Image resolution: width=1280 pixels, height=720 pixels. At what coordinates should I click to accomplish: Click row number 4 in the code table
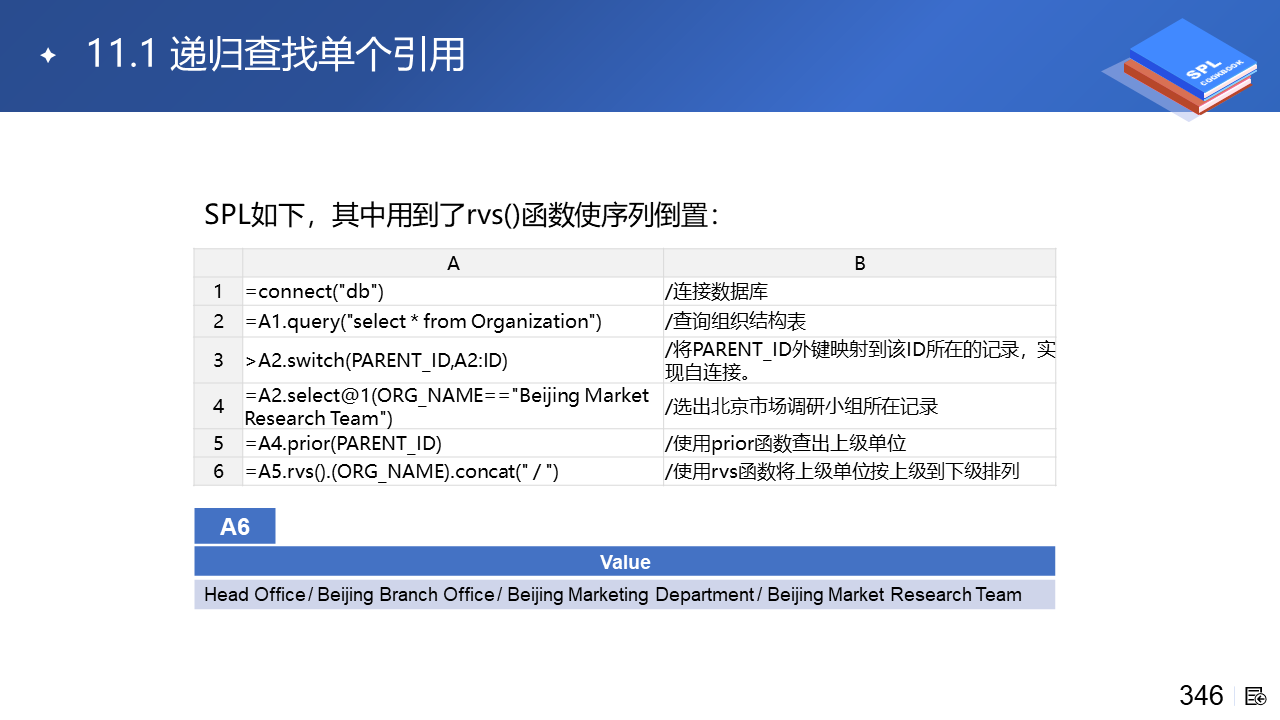pyautogui.click(x=218, y=406)
